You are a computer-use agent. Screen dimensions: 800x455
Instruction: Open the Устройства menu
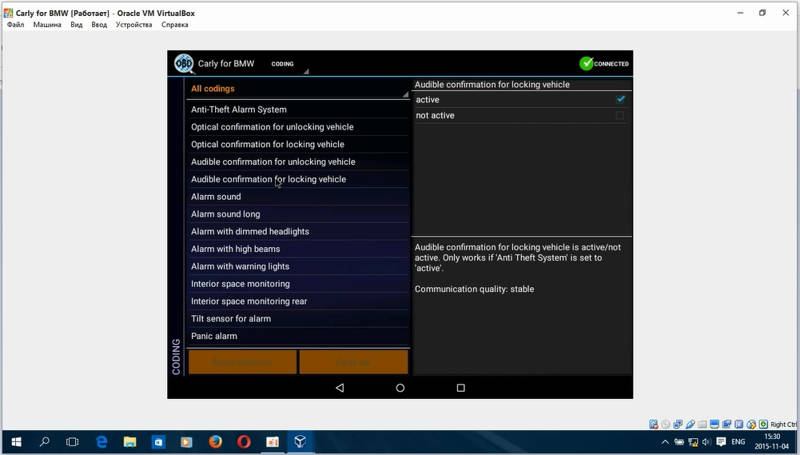[134, 25]
